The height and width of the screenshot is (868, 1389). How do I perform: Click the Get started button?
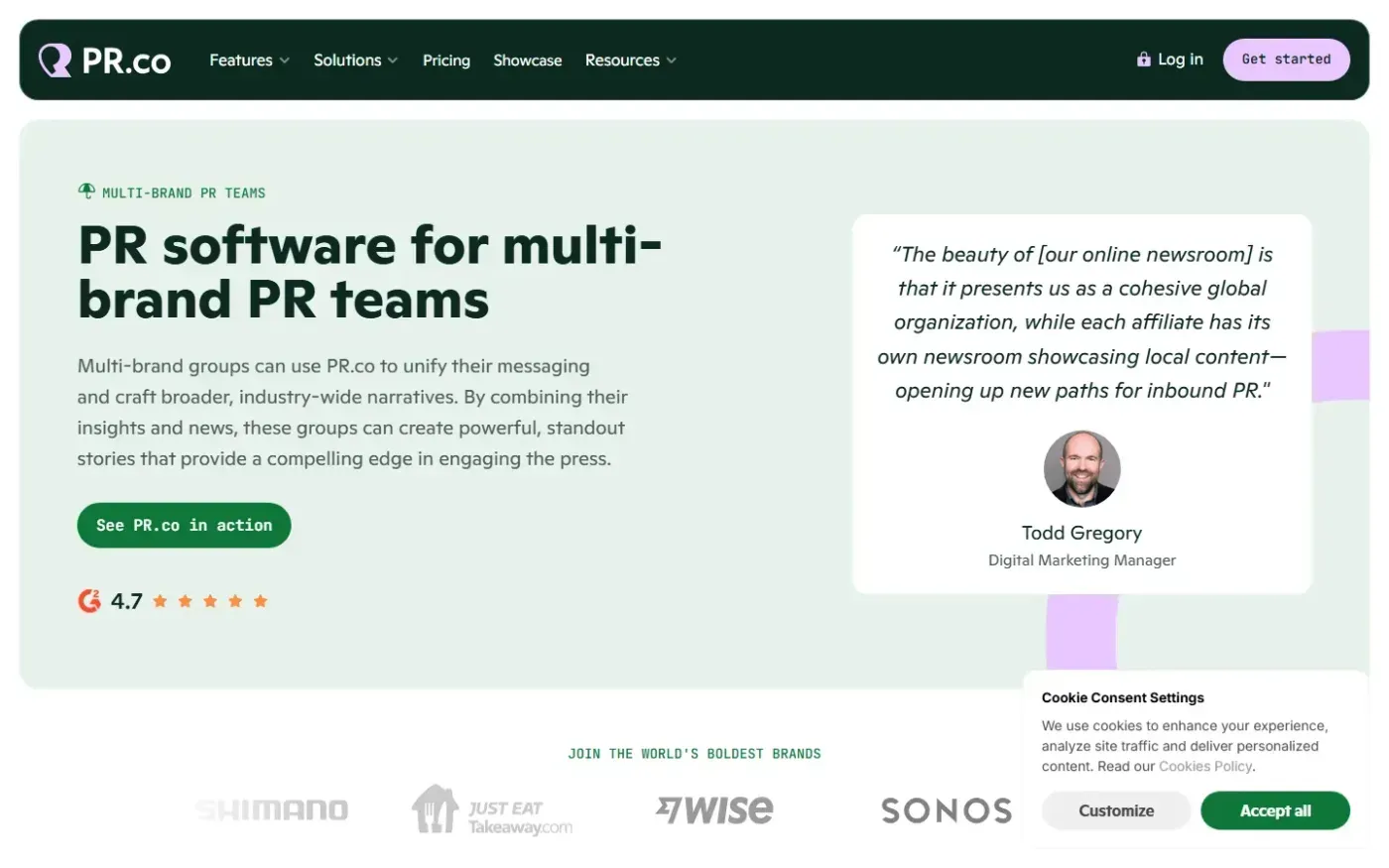pos(1286,60)
